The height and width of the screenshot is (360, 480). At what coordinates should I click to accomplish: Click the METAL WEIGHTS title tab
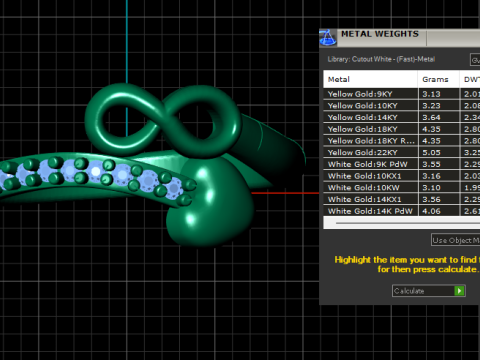380,34
